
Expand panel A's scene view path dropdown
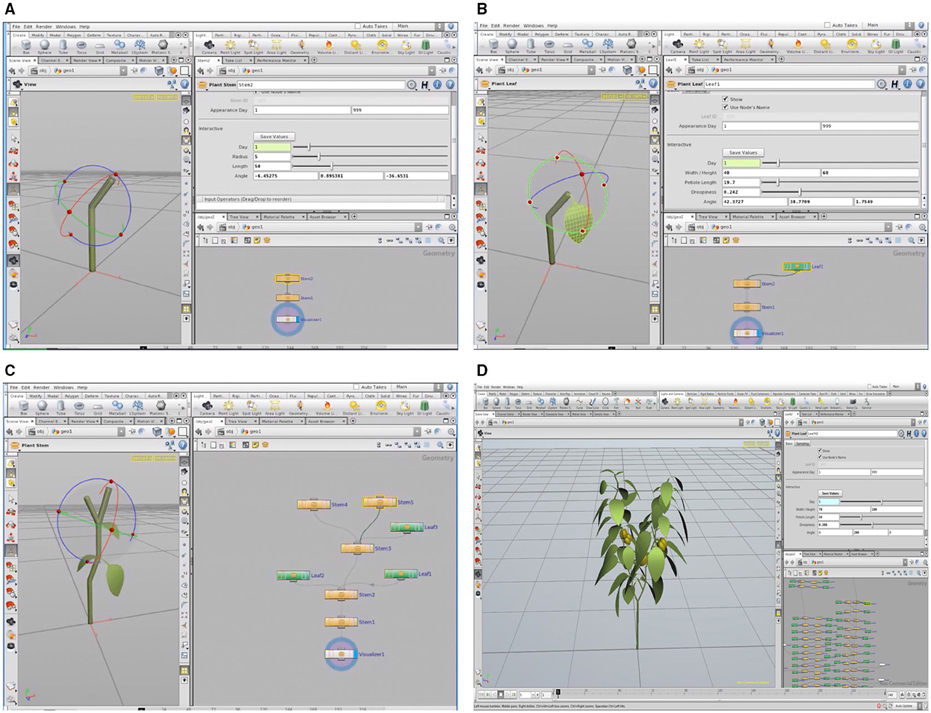click(124, 71)
